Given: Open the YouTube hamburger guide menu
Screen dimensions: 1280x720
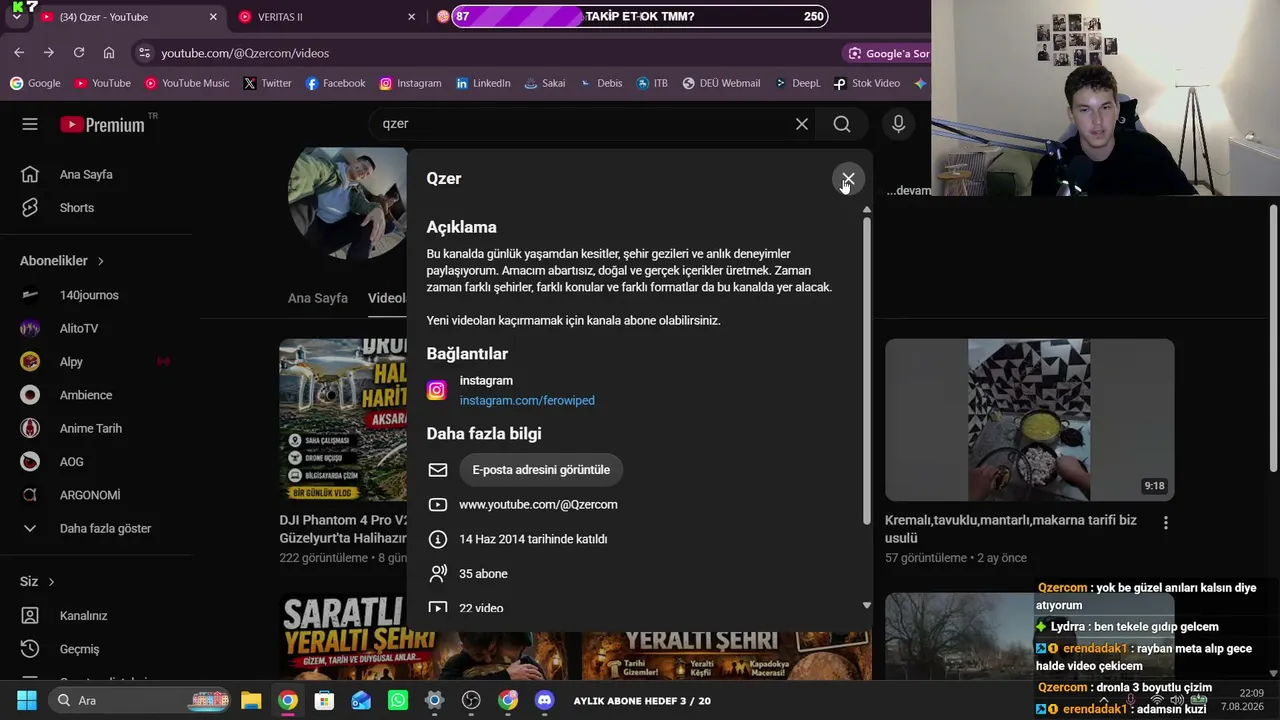Looking at the screenshot, I should pyautogui.click(x=30, y=124).
